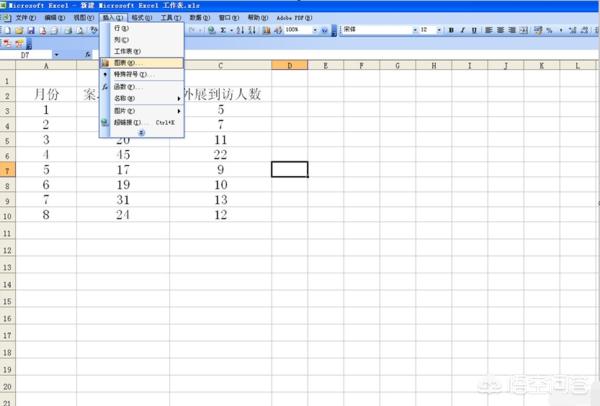Select column D header
This screenshot has height=406, width=600.
[x=290, y=65]
